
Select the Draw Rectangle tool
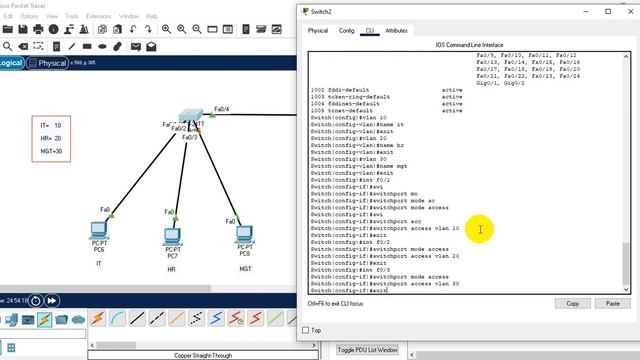(87, 47)
